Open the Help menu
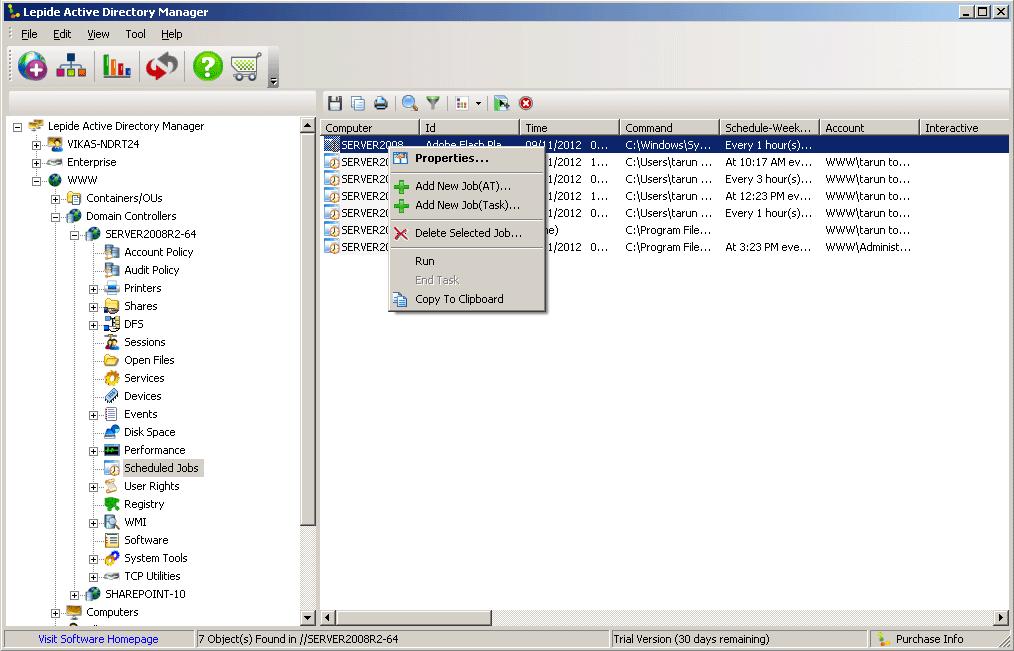The image size is (1014, 651). pos(171,34)
